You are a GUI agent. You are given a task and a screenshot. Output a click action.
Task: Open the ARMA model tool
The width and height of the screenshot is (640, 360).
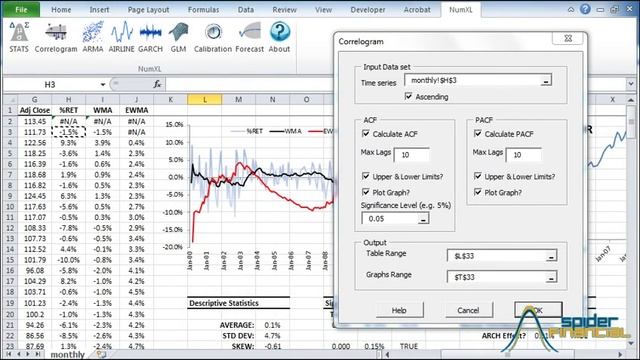point(93,38)
